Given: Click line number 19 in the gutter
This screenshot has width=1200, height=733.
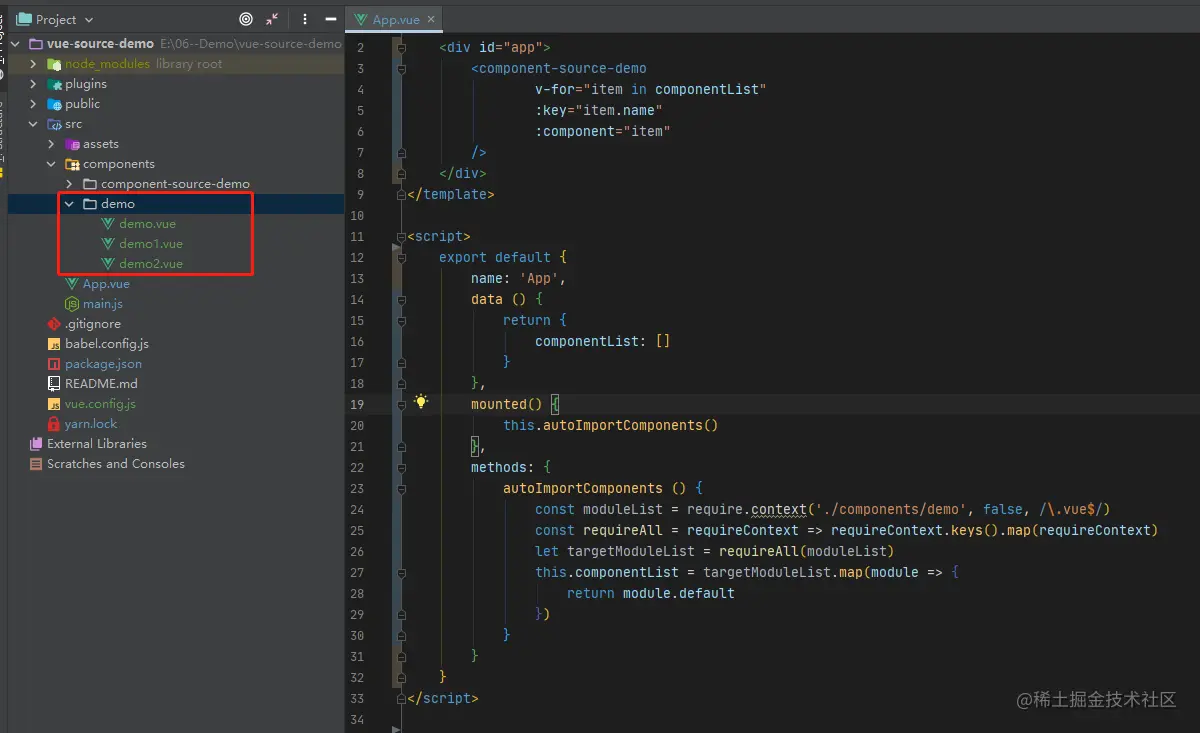Looking at the screenshot, I should pyautogui.click(x=358, y=404).
